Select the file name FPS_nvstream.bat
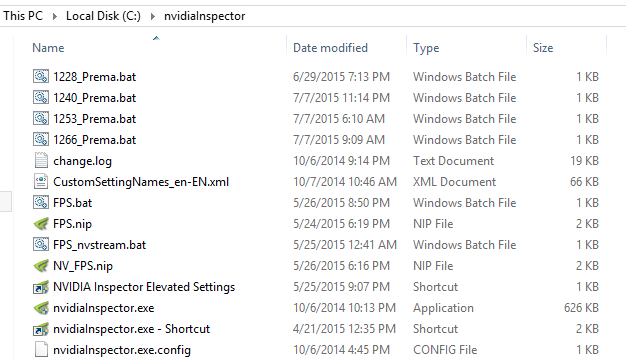This screenshot has height=362, width=626. 100,245
